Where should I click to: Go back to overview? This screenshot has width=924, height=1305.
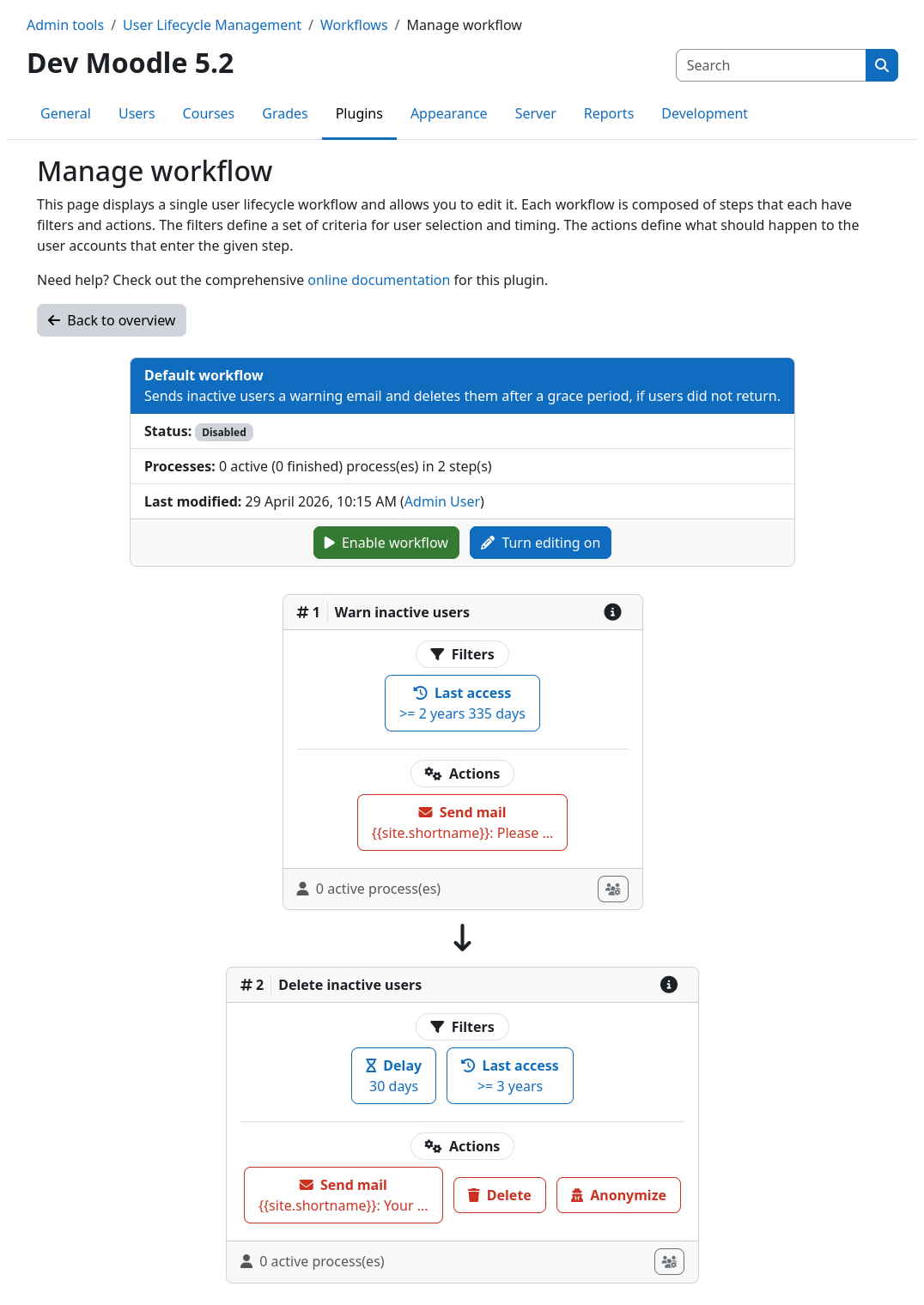click(111, 319)
